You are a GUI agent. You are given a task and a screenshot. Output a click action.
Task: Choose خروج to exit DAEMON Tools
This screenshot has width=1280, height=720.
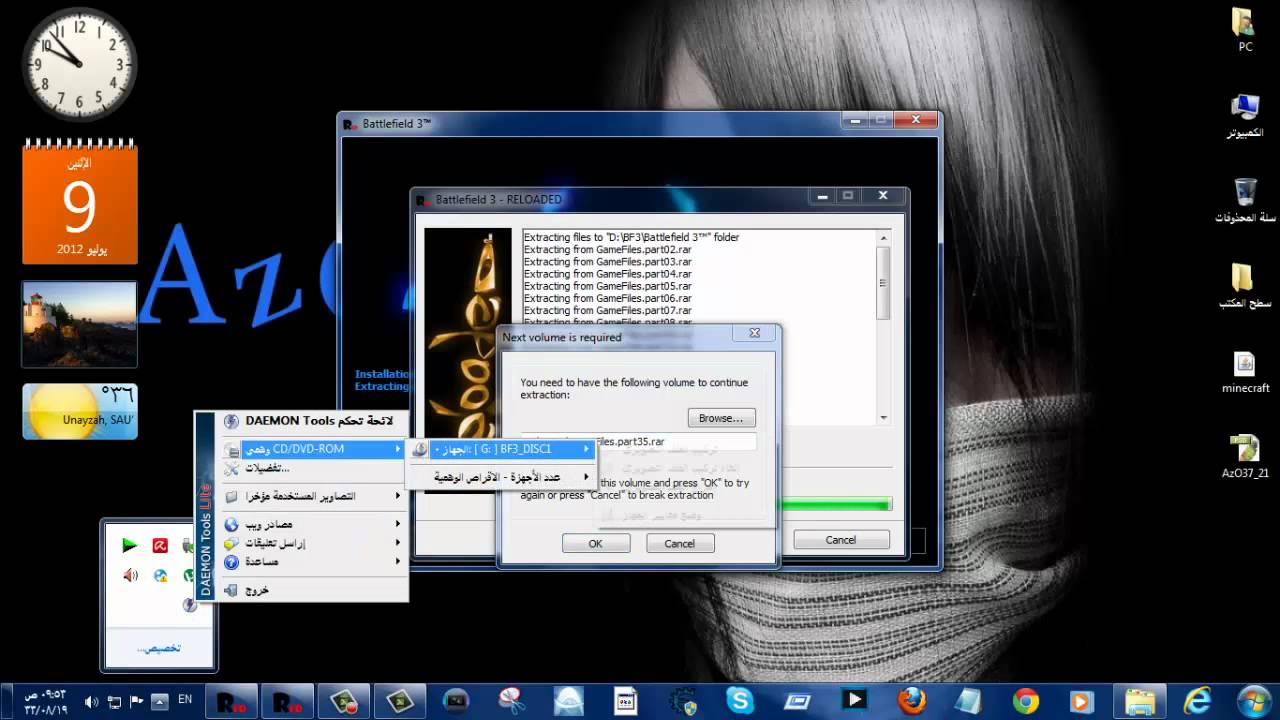click(314, 590)
